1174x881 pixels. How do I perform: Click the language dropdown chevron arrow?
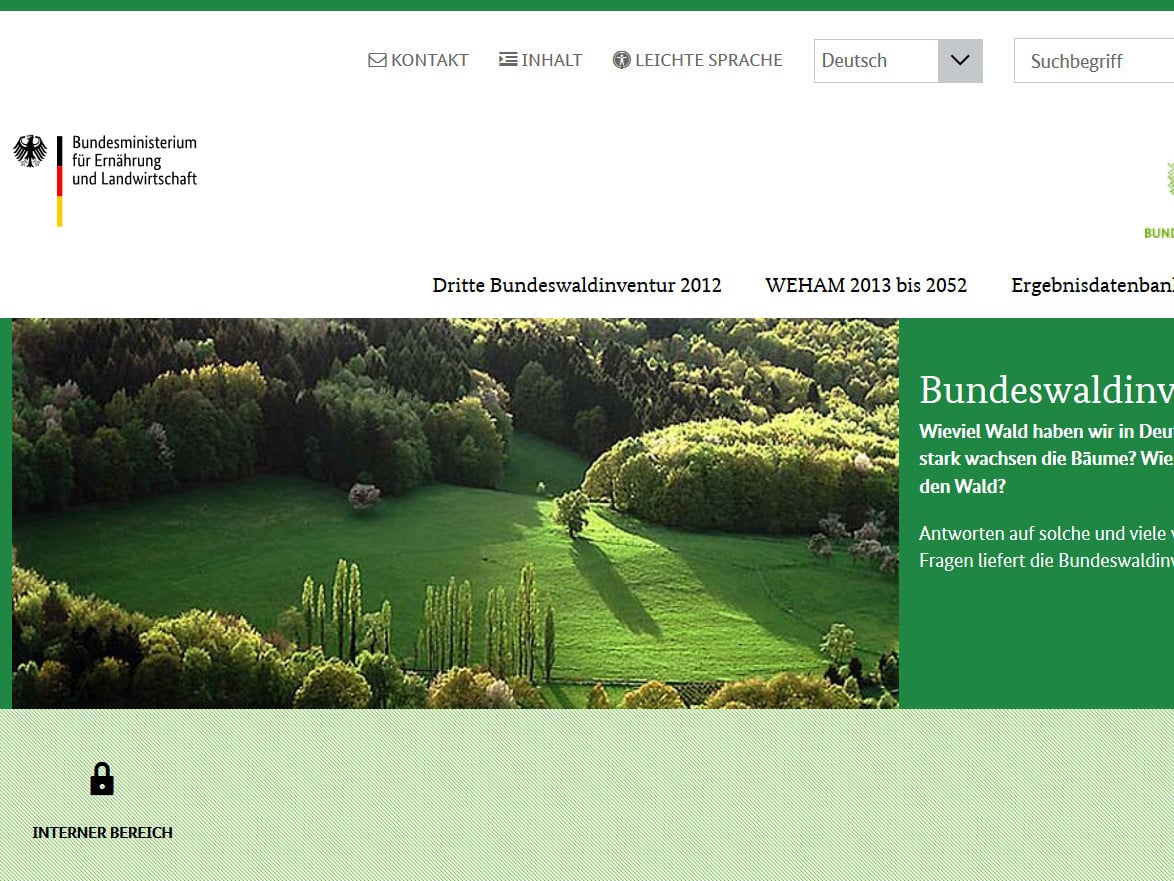click(960, 61)
